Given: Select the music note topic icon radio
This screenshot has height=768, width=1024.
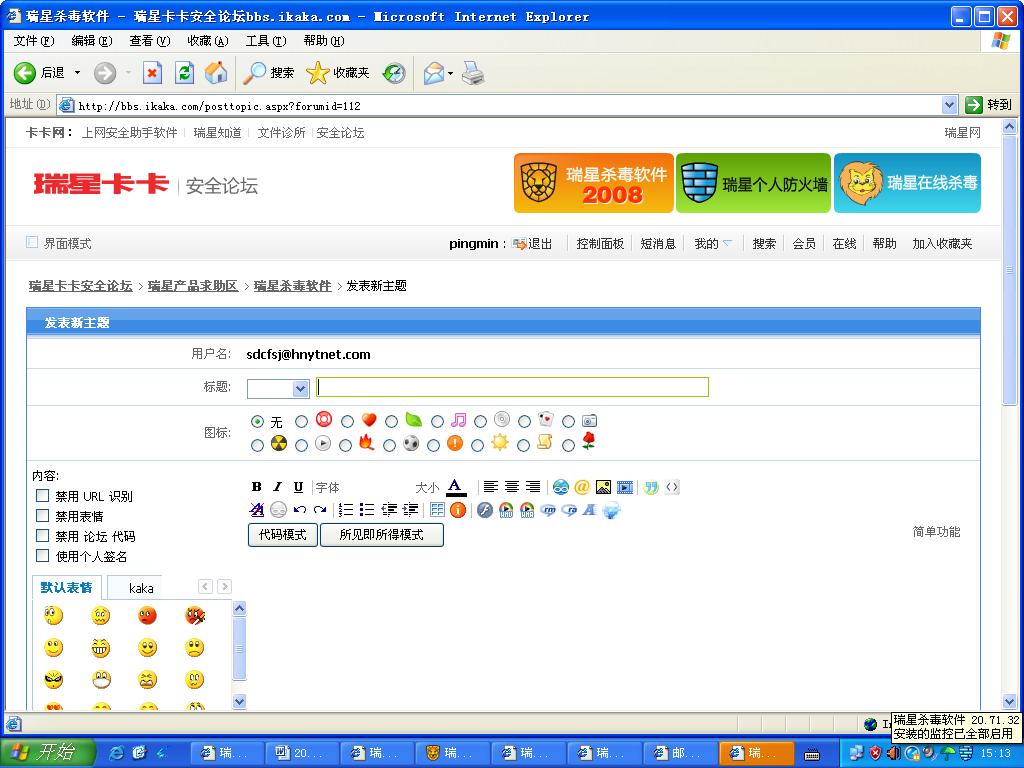Looking at the screenshot, I should click(x=438, y=422).
